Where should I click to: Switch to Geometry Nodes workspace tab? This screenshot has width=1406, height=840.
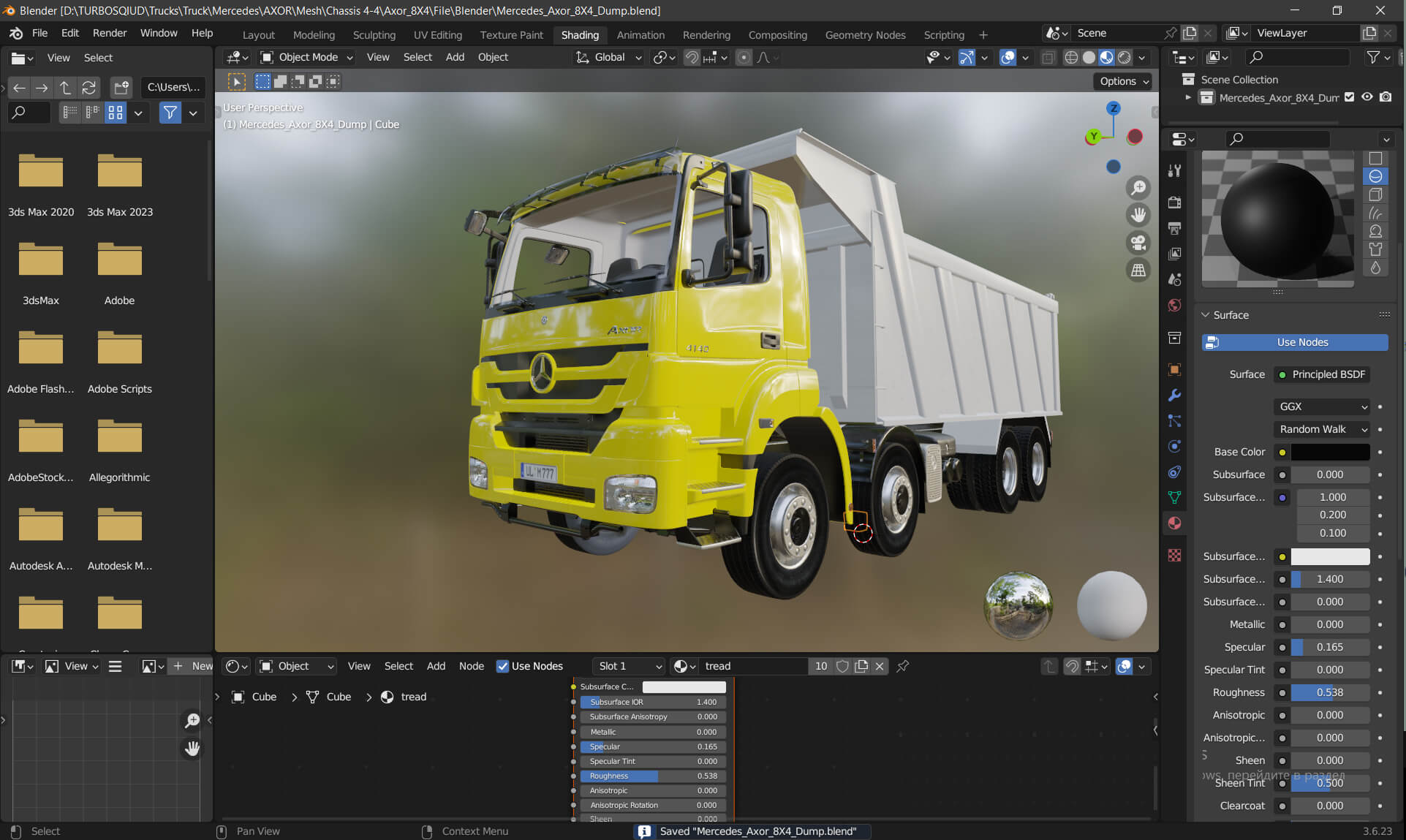(865, 34)
